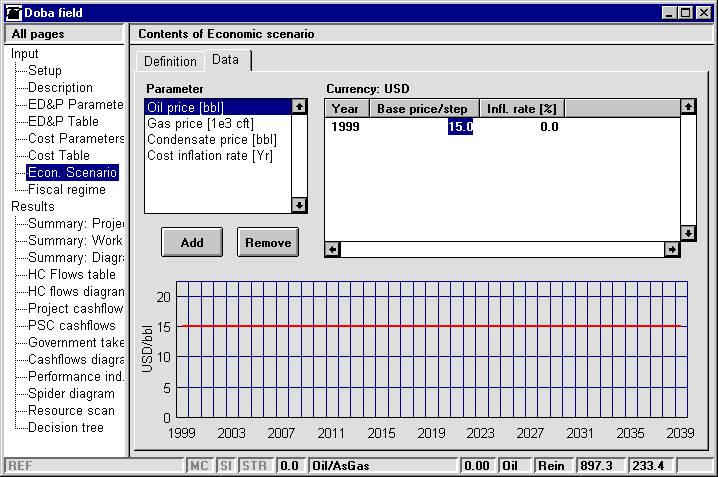Open the Project cashflow page
The width and height of the screenshot is (718, 477).
(x=76, y=309)
